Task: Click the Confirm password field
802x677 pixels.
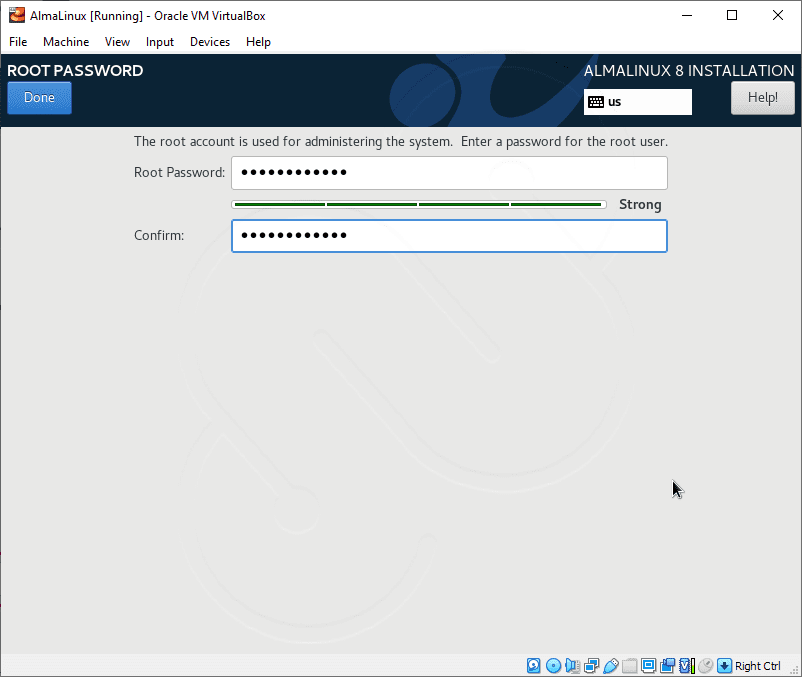Action: pyautogui.click(x=449, y=236)
